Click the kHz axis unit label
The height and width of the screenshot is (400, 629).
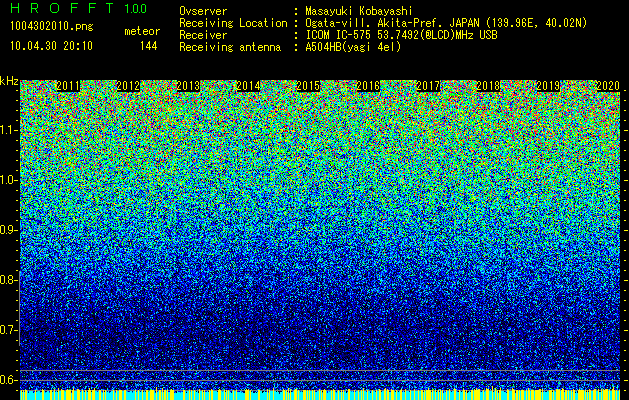click(9, 81)
